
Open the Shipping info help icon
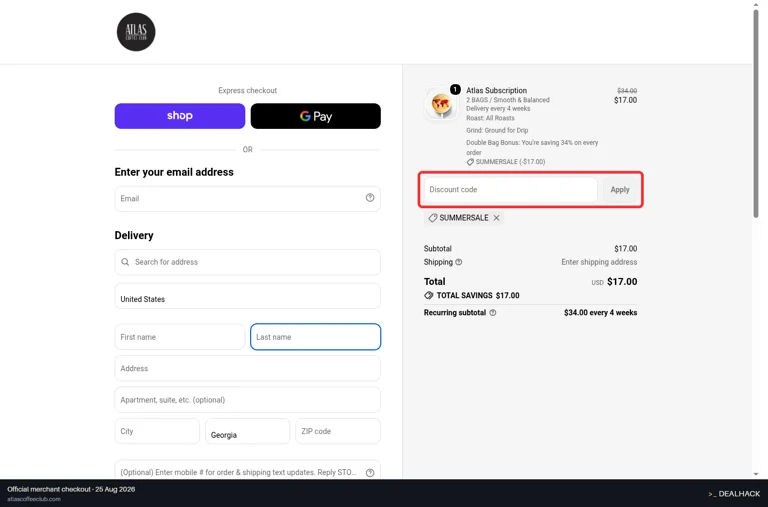coord(458,262)
